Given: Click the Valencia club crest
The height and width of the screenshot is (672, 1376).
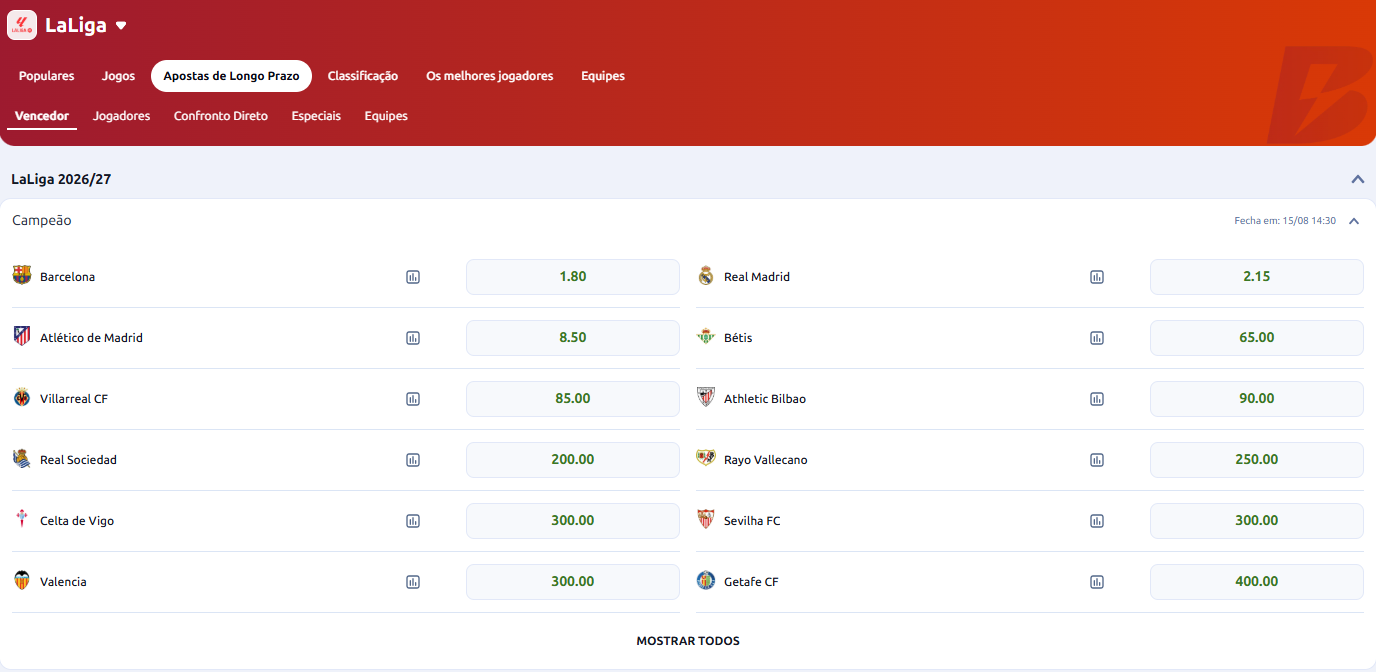Looking at the screenshot, I should pyautogui.click(x=22, y=580).
